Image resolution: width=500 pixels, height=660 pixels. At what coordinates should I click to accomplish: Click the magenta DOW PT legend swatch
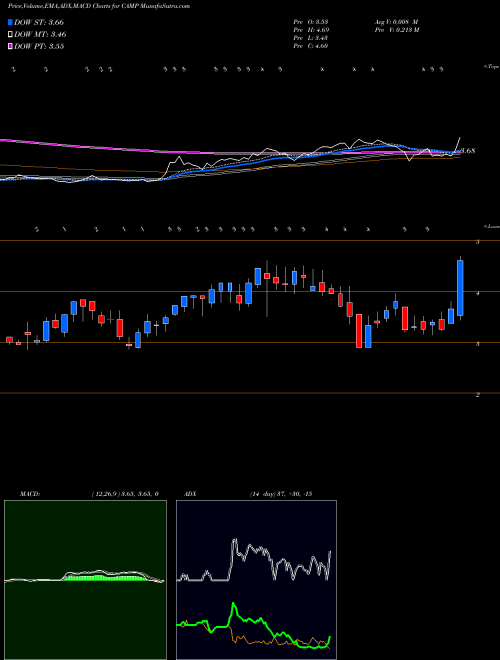10,47
